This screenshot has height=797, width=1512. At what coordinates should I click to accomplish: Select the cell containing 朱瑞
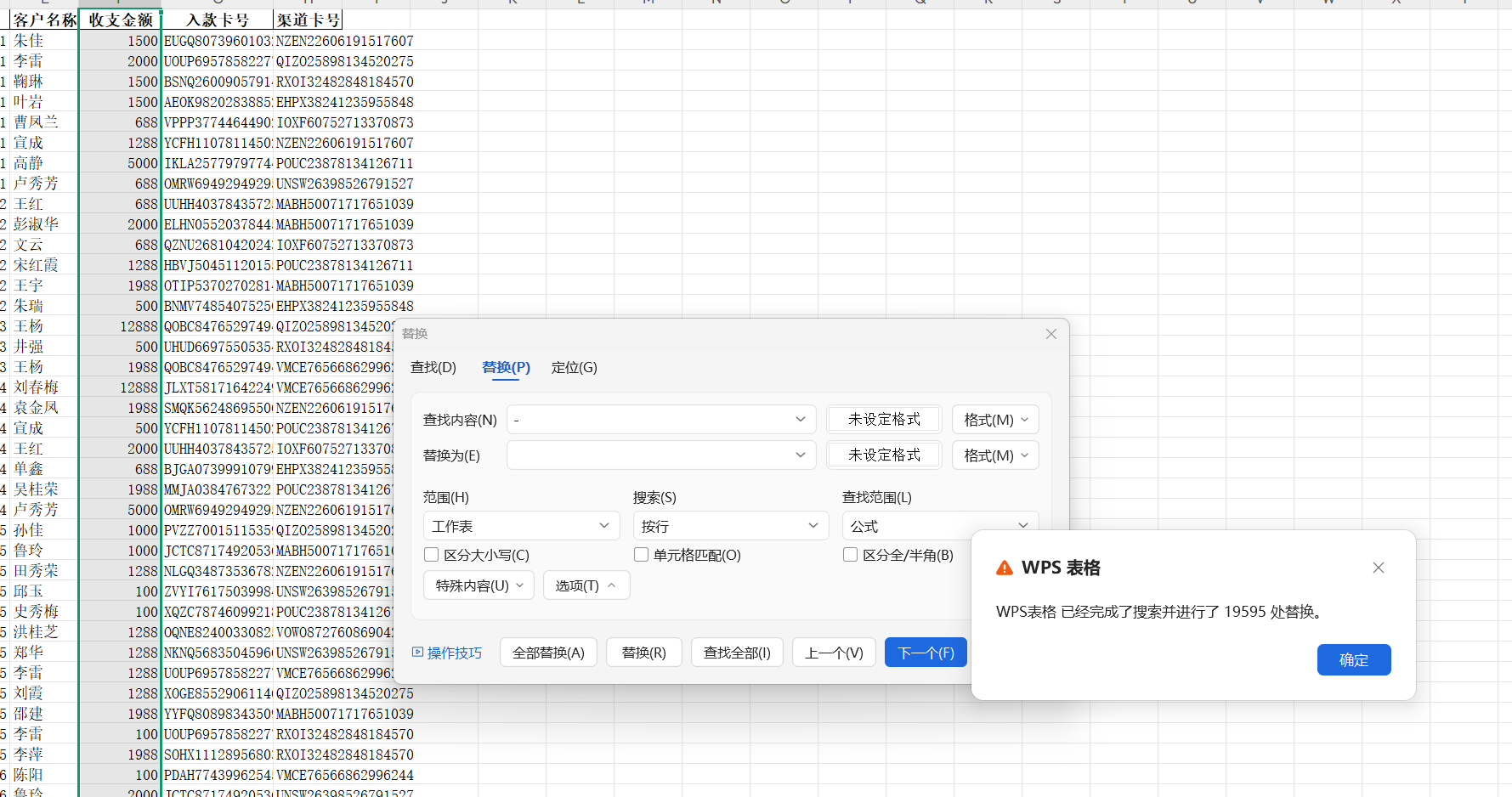tap(44, 306)
